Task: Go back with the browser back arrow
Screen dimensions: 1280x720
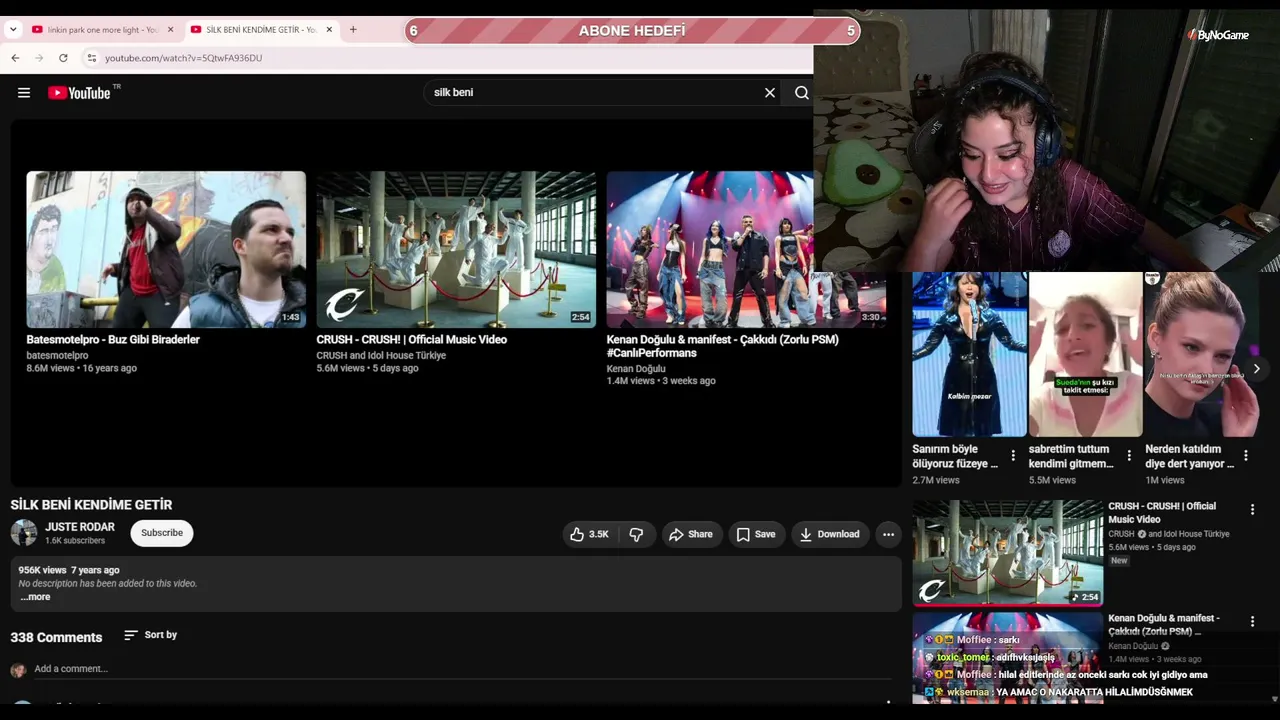Action: [x=15, y=58]
